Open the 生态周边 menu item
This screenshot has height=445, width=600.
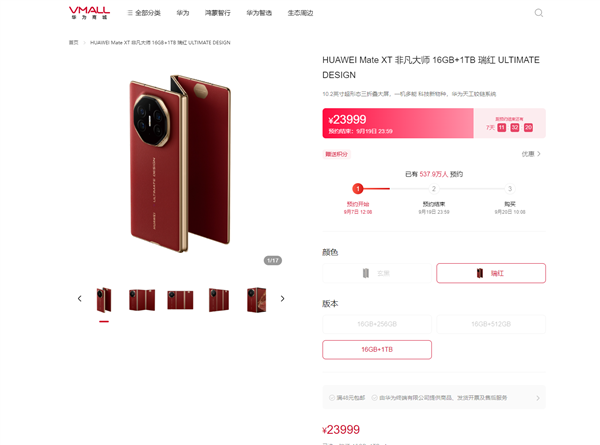coord(300,13)
